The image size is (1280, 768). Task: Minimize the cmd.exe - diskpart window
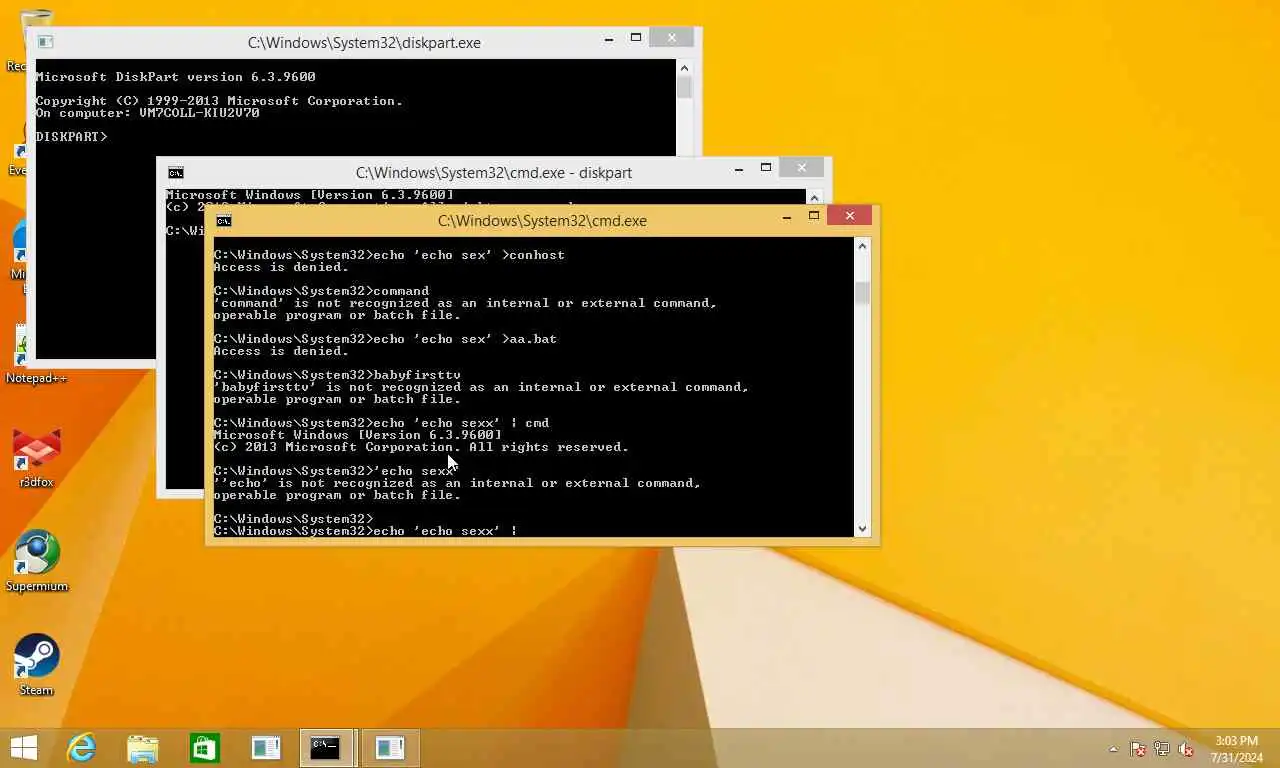pyautogui.click(x=739, y=168)
